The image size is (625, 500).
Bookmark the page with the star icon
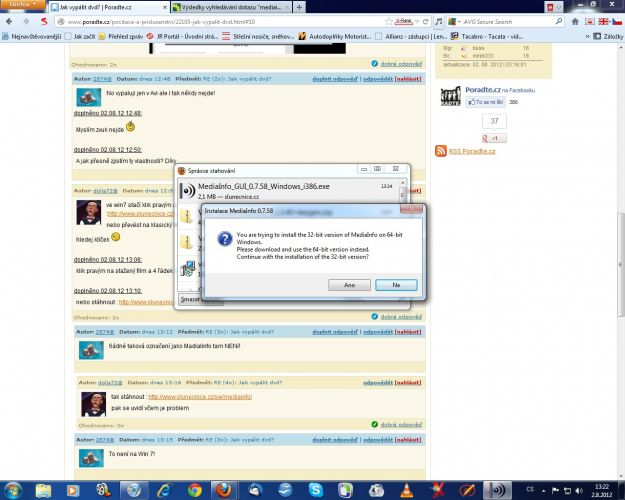point(389,22)
